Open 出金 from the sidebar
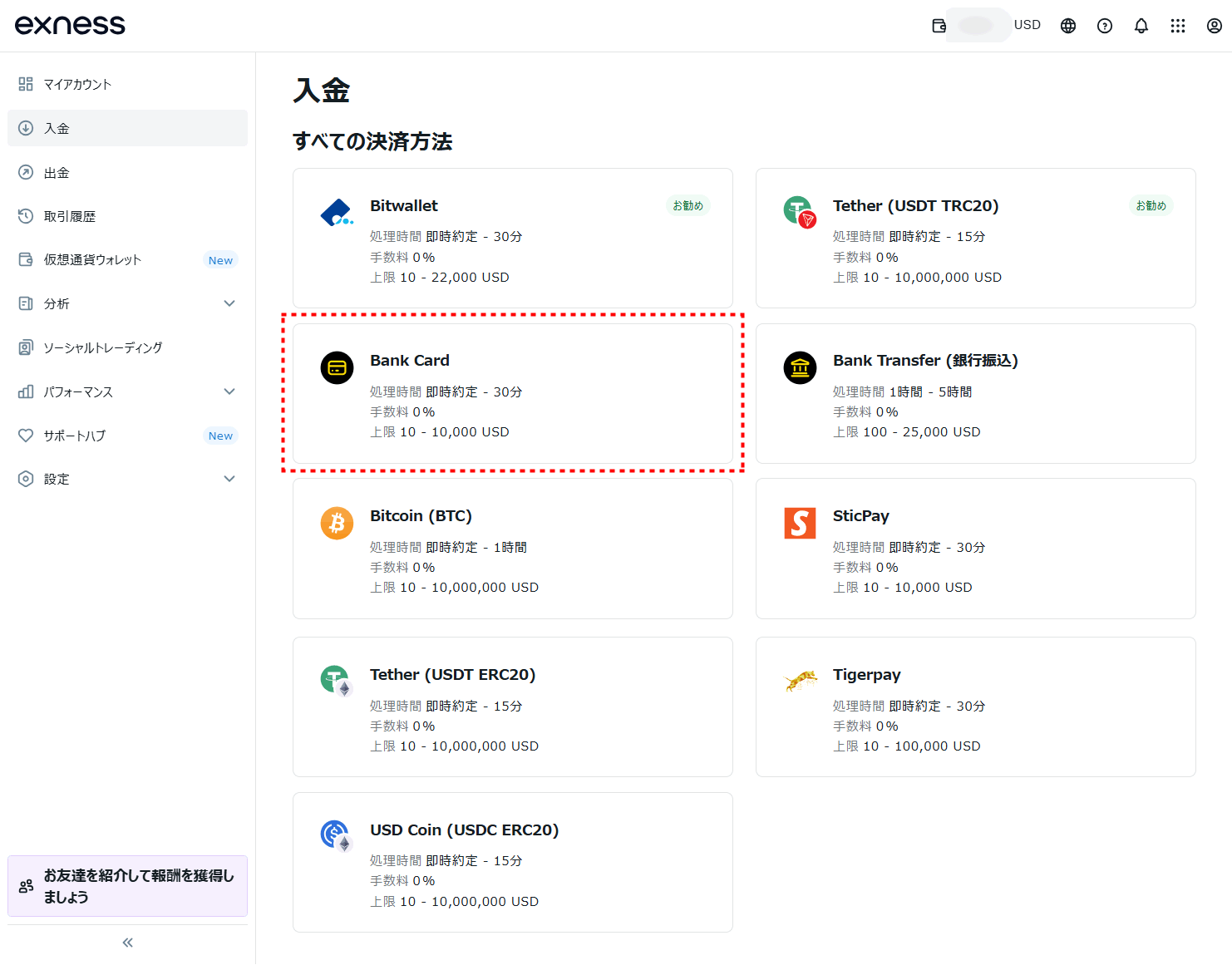The width and height of the screenshot is (1232, 965). [127, 172]
